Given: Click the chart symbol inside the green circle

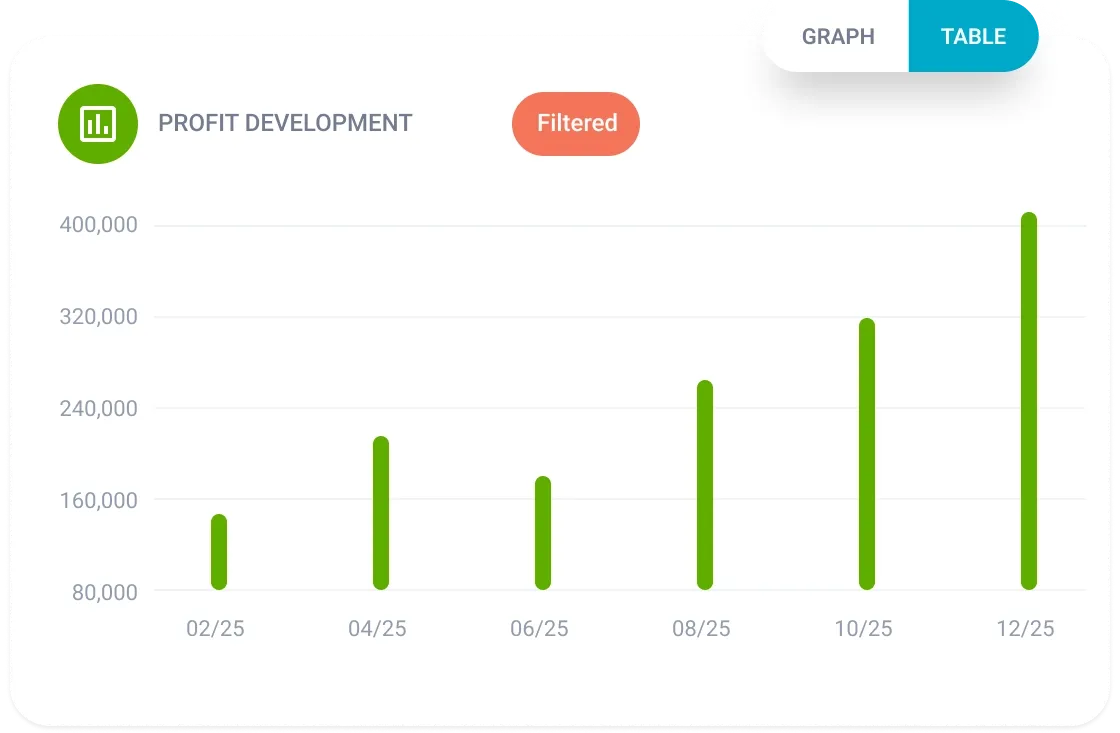Looking at the screenshot, I should pos(98,123).
